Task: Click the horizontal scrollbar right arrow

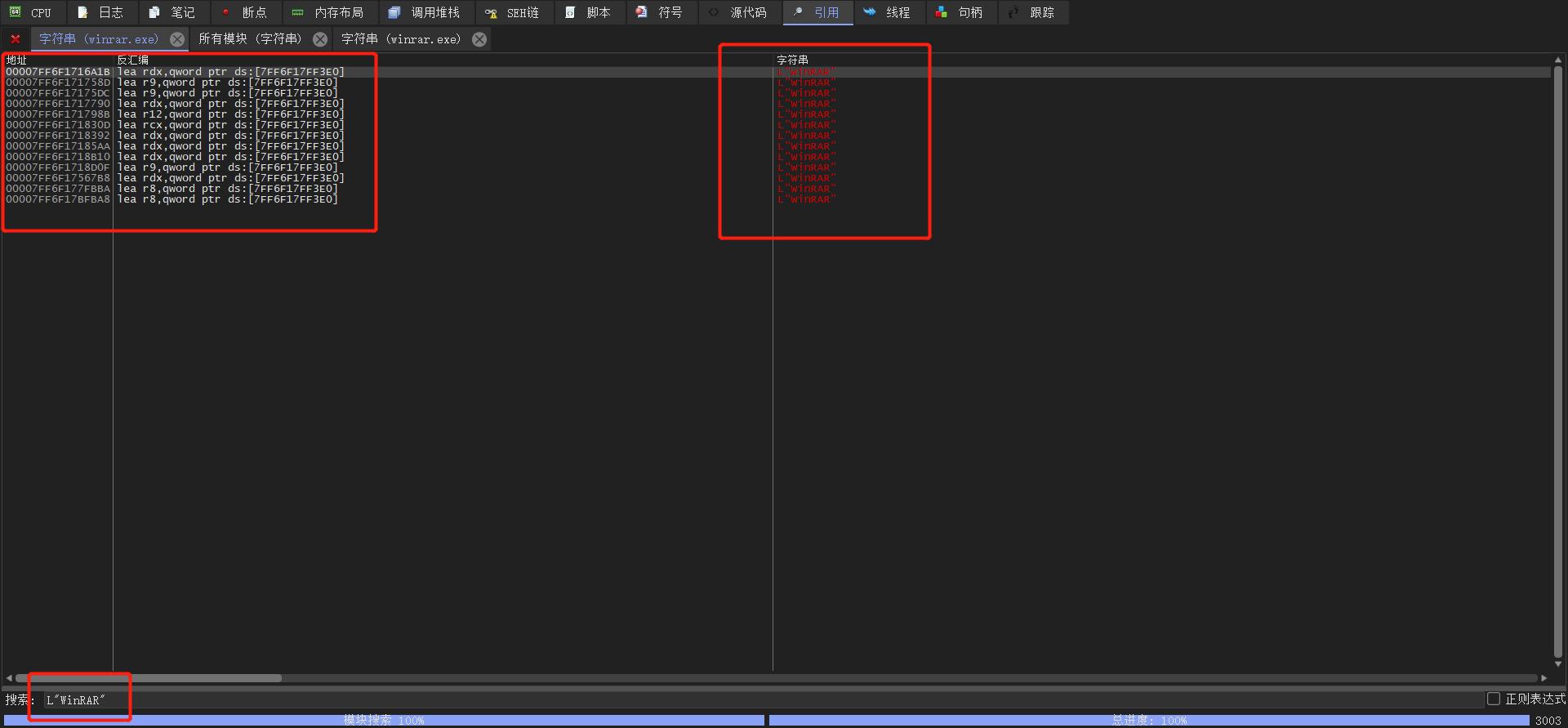Action: click(x=1544, y=678)
